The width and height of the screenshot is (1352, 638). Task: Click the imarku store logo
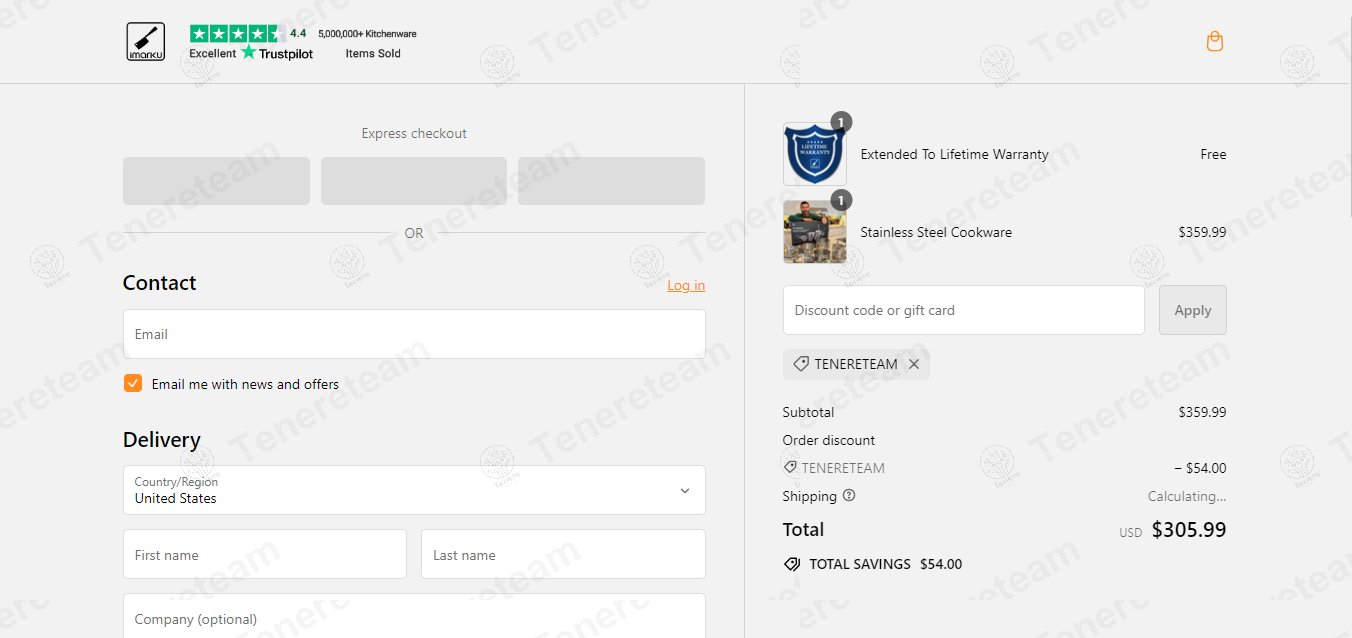point(146,42)
